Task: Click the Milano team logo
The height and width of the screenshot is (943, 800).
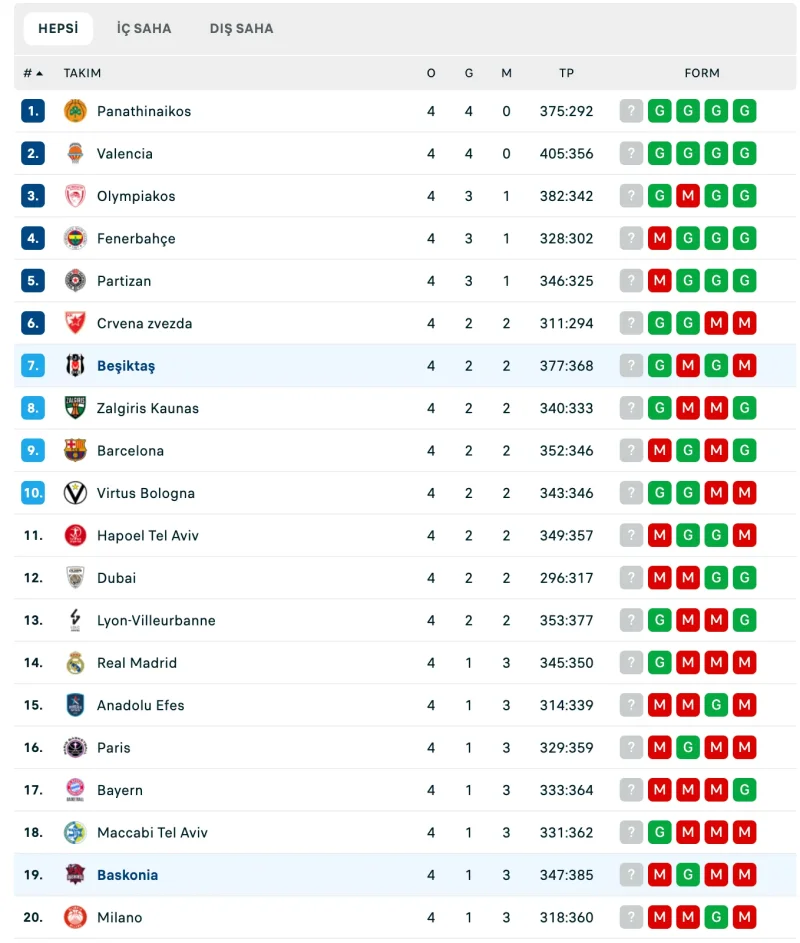Action: tap(75, 917)
